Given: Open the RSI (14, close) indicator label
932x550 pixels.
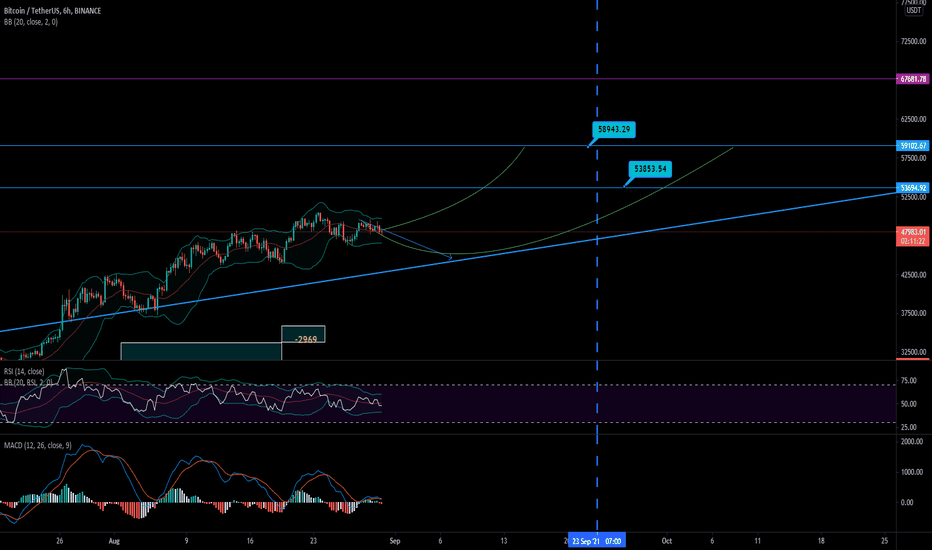Looking at the screenshot, I should 24,372.
